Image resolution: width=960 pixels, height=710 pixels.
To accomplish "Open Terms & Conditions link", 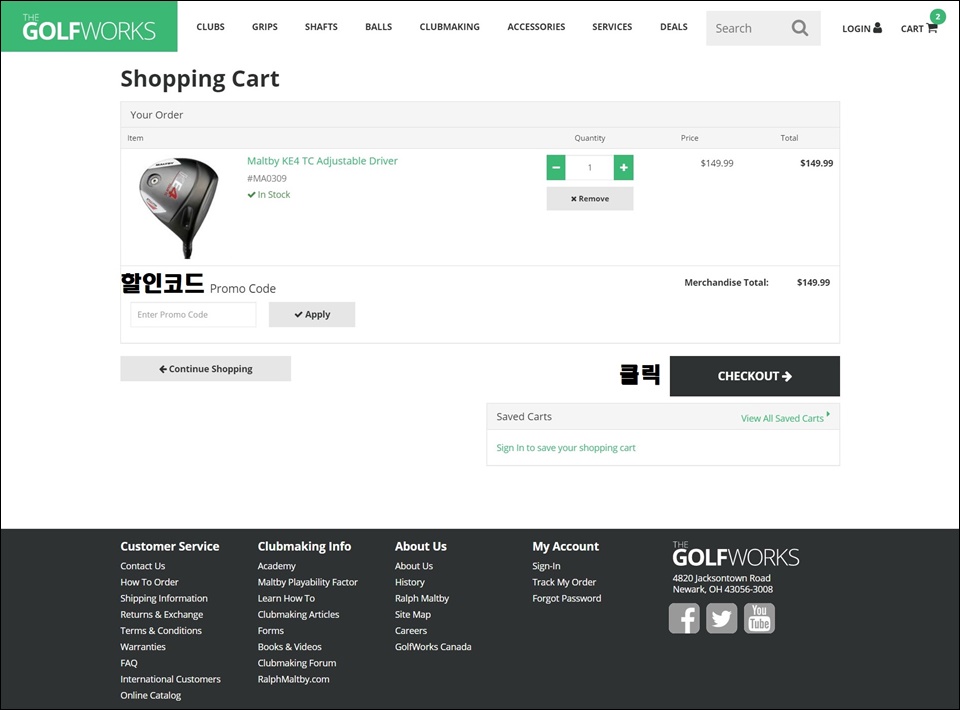I will coord(161,630).
